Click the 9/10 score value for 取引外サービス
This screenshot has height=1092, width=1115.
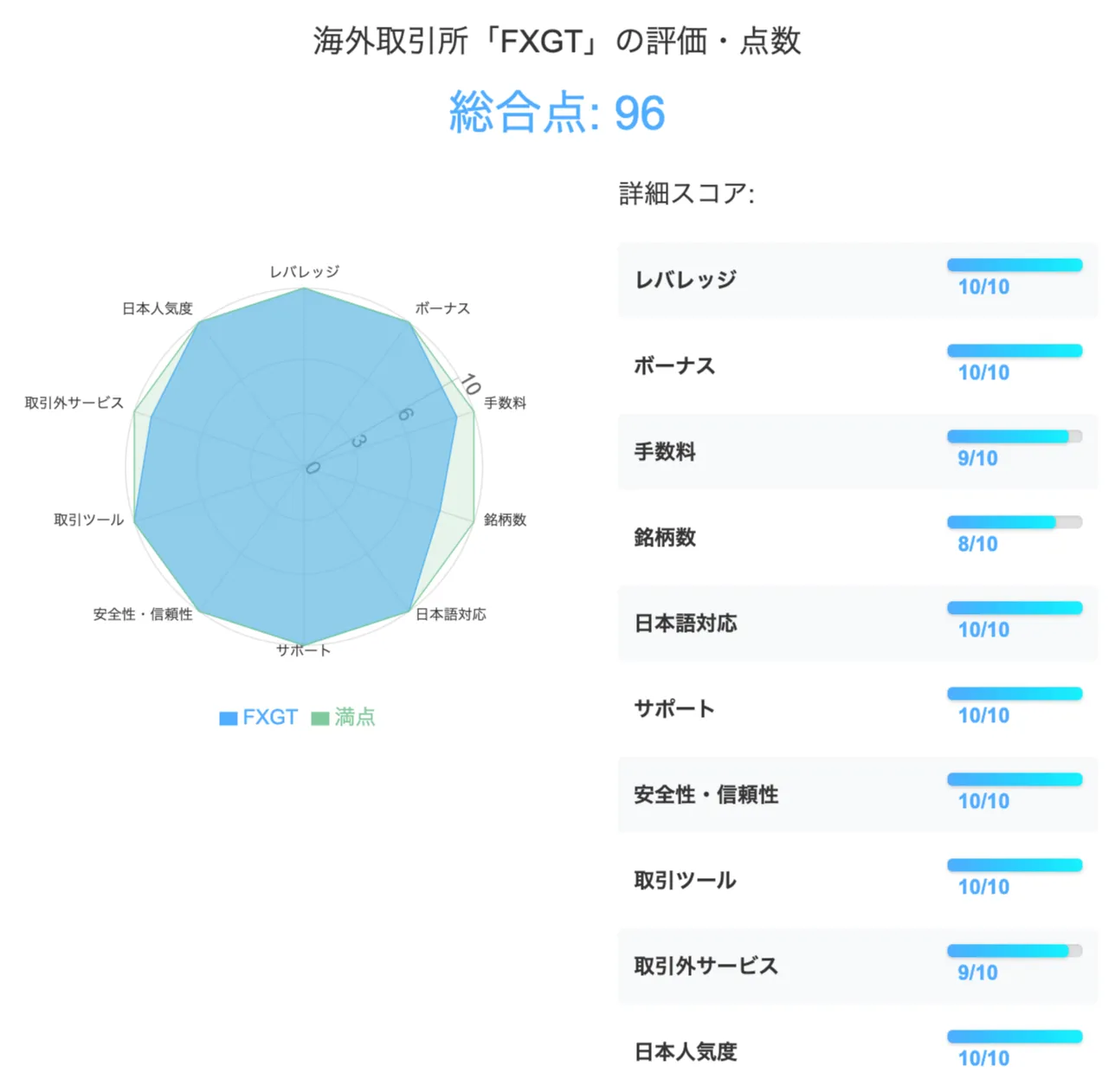click(x=977, y=972)
